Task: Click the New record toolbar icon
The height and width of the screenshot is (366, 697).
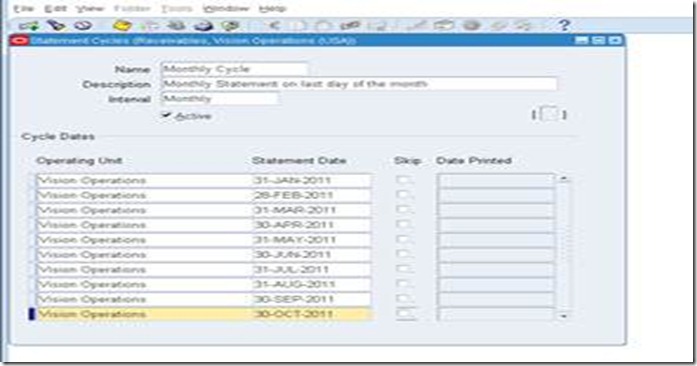Action: 29,25
